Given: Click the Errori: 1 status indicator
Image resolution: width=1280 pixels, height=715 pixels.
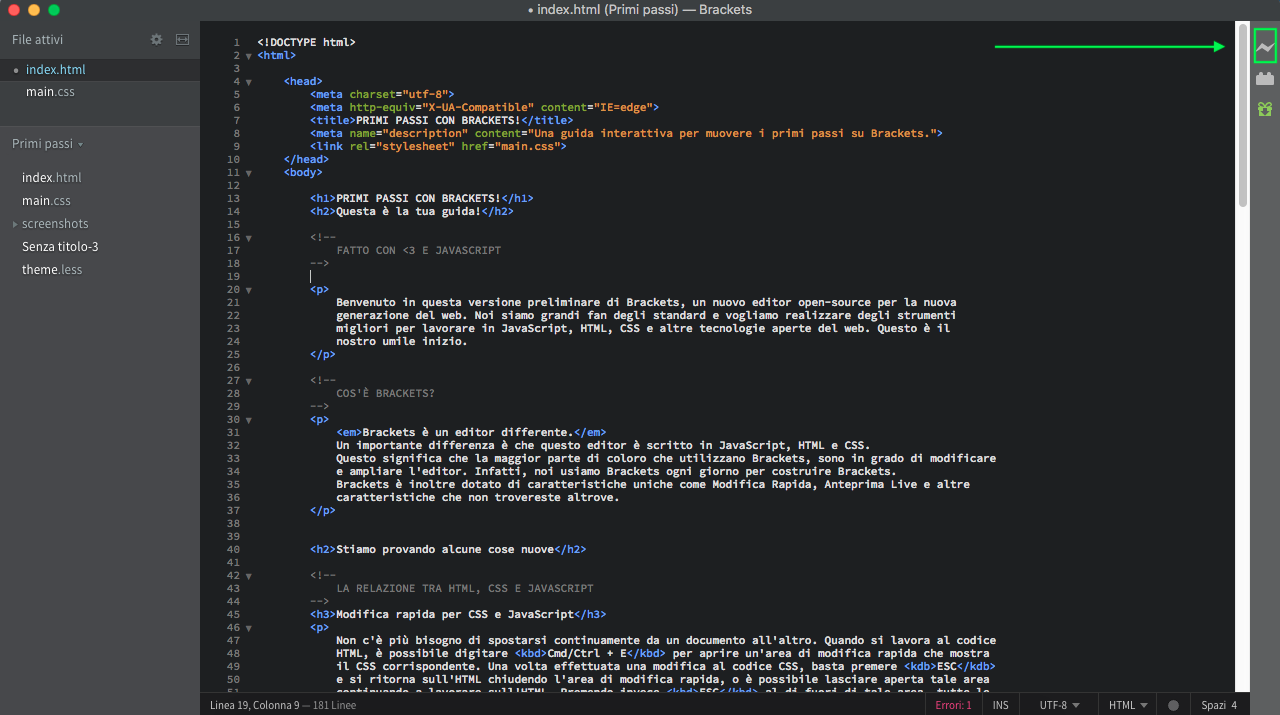Looking at the screenshot, I should [953, 705].
